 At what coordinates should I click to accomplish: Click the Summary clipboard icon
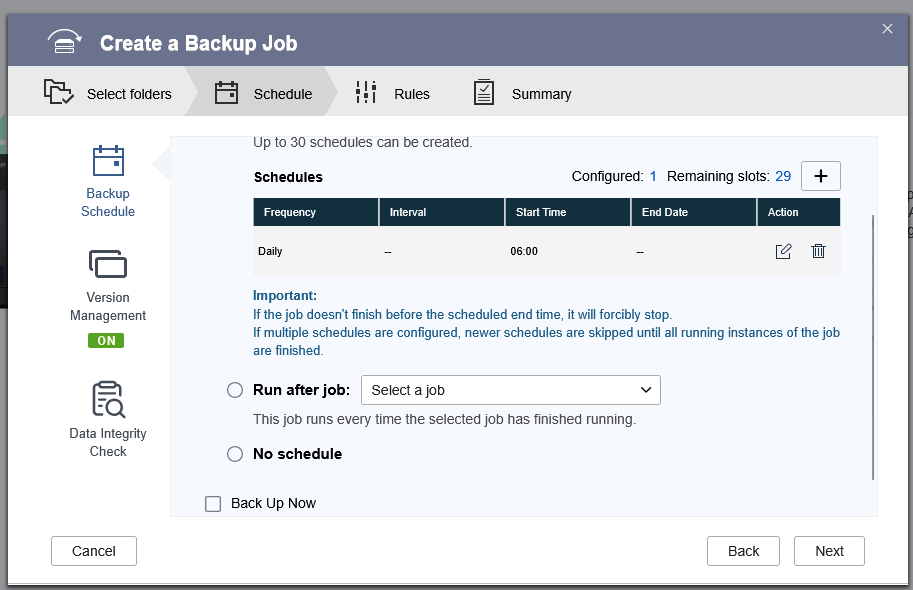click(x=484, y=93)
